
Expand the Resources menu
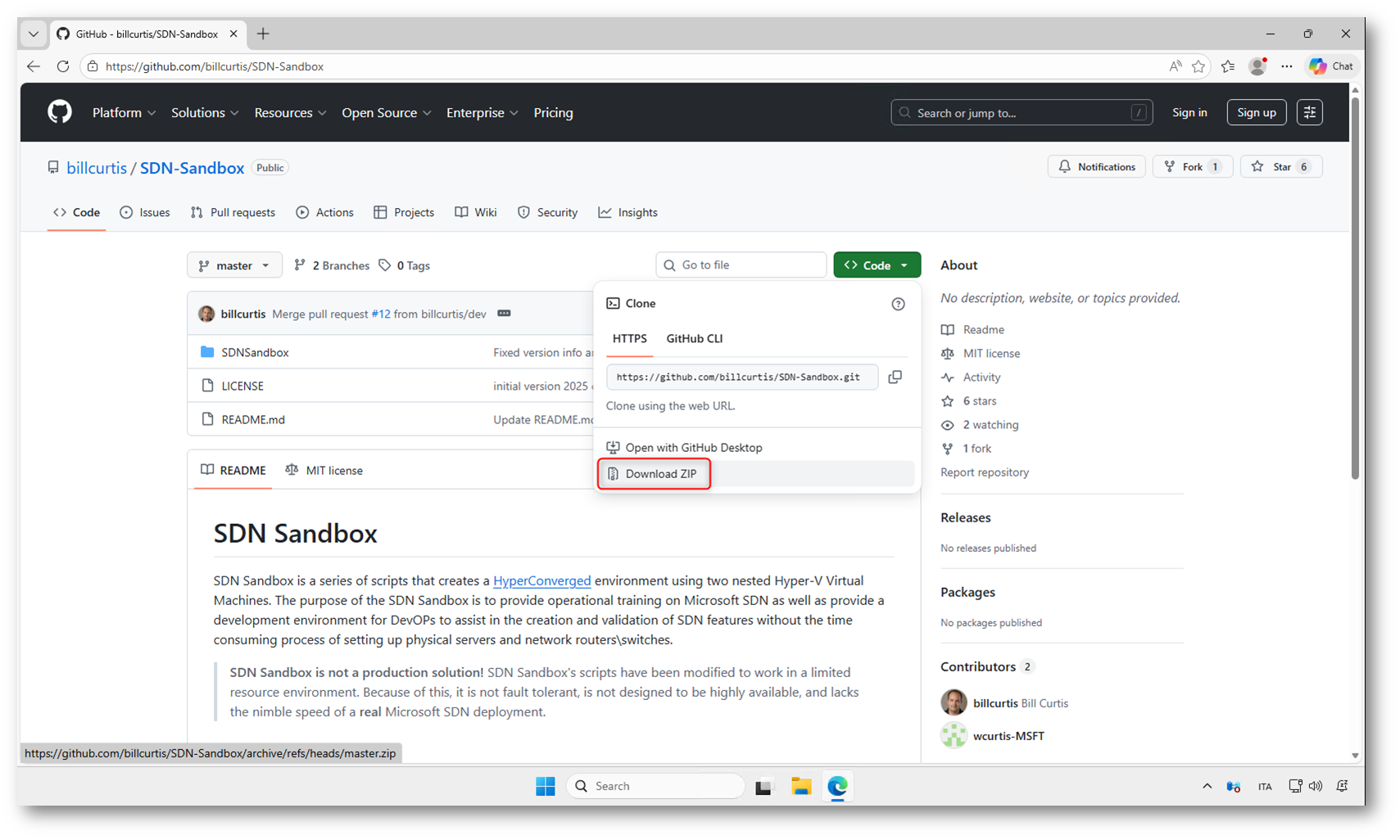point(290,113)
